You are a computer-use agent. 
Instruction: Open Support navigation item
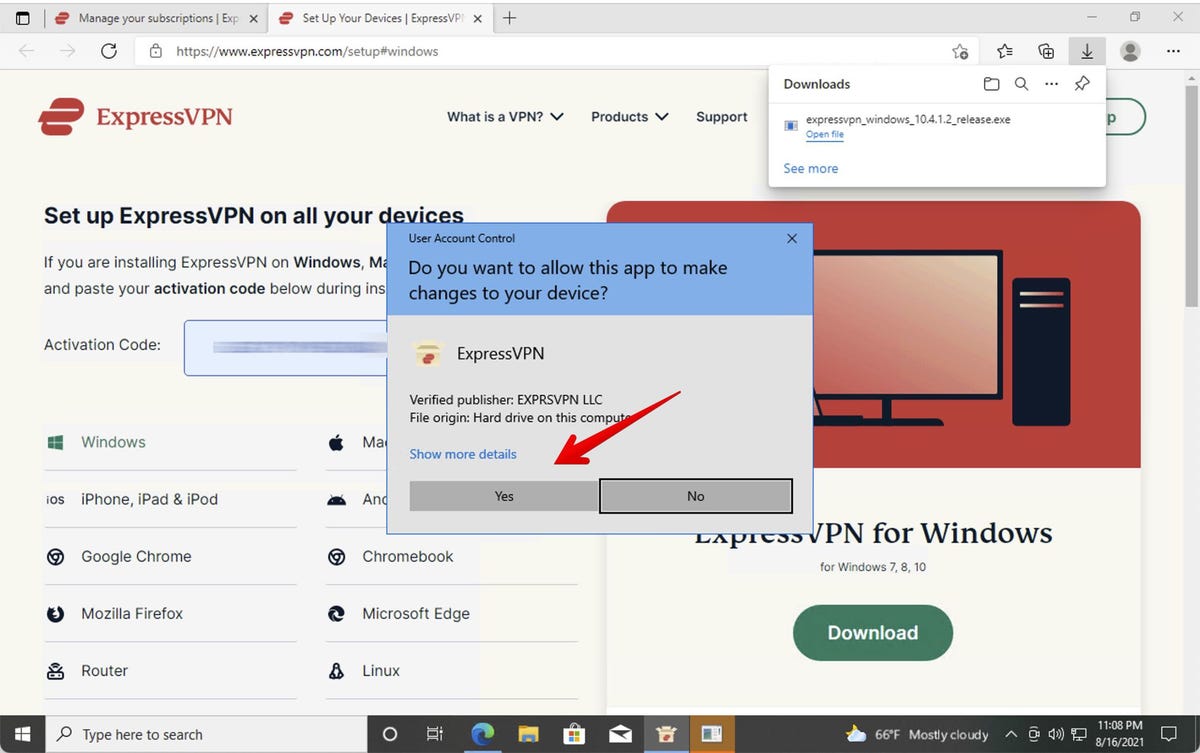(x=722, y=117)
